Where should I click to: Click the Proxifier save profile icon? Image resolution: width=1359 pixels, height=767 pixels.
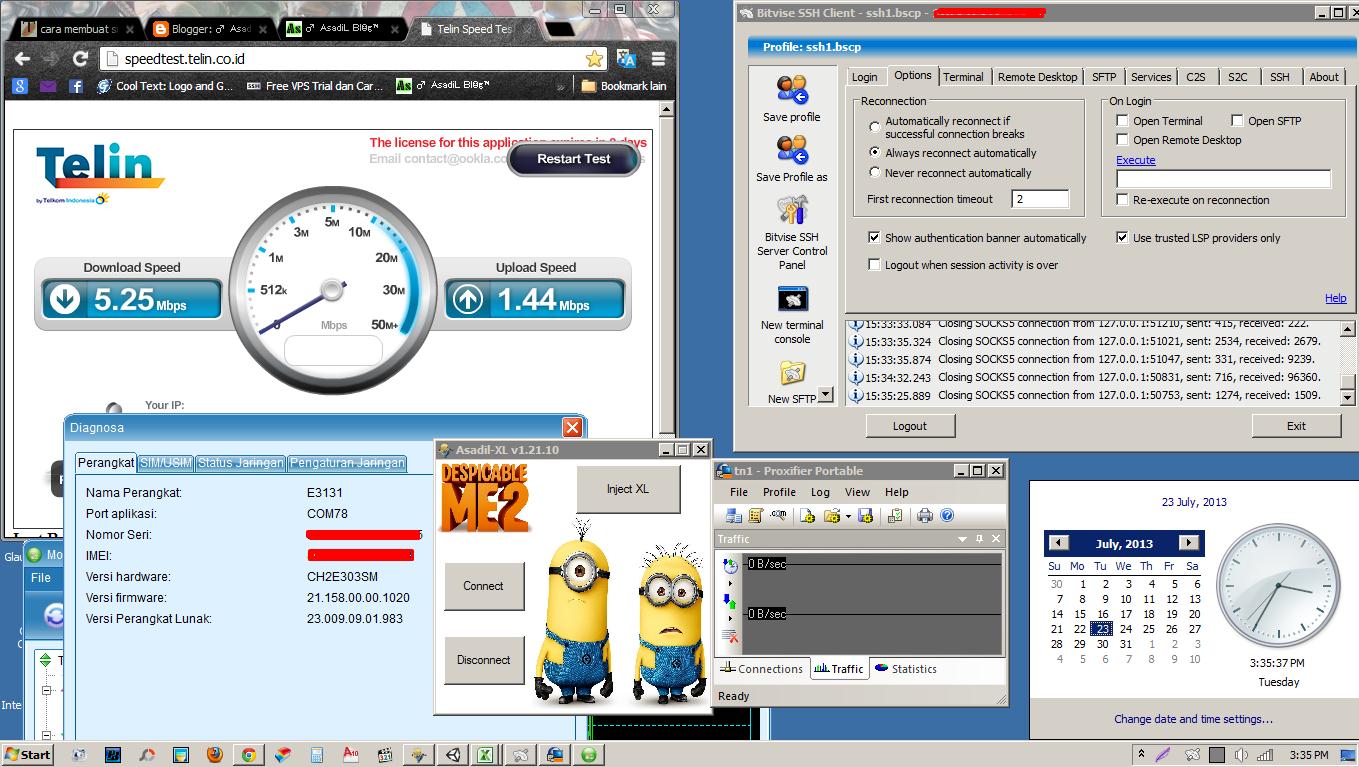[x=865, y=516]
